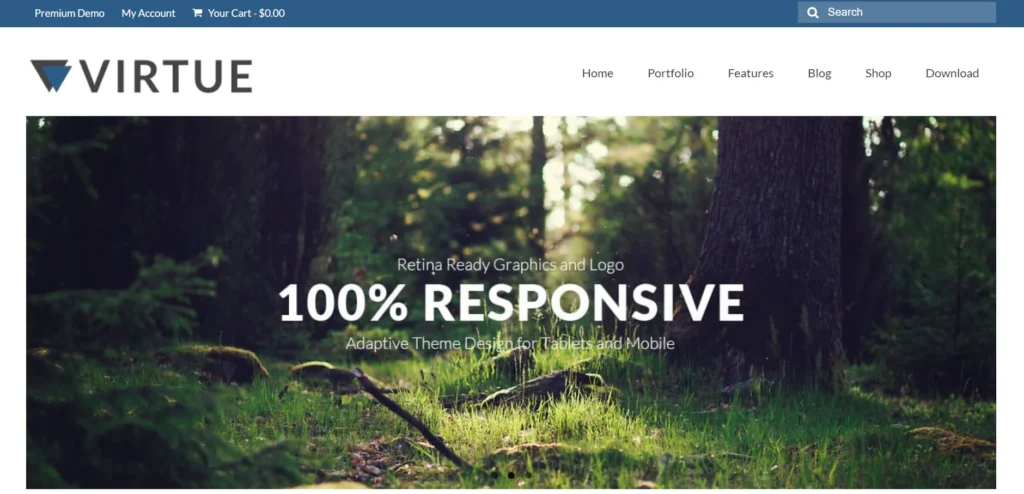The width and height of the screenshot is (1024, 494).
Task: Select the last slider pagination dot
Action: pos(528,475)
